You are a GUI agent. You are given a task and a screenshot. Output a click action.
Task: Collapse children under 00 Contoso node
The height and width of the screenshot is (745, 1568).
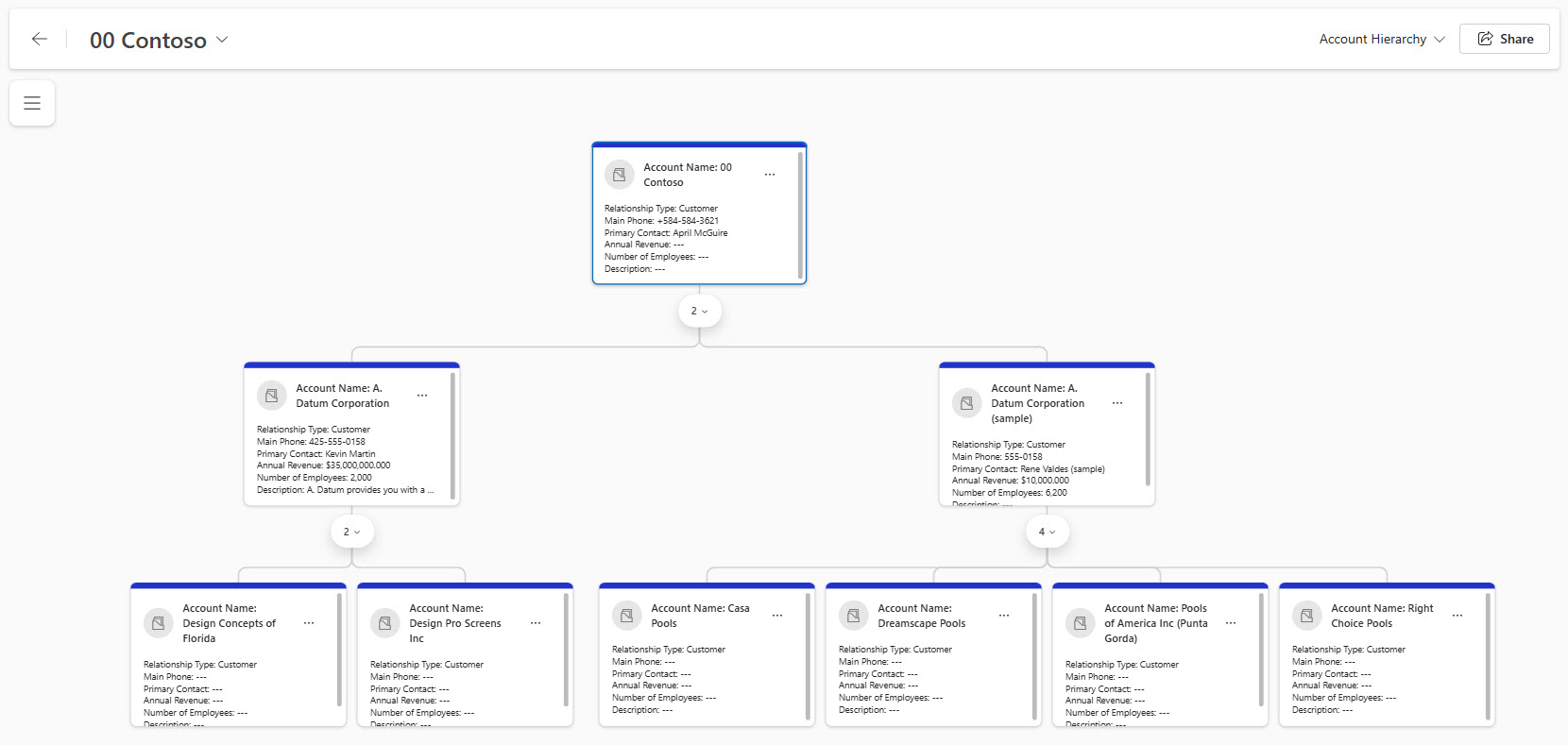click(x=699, y=311)
